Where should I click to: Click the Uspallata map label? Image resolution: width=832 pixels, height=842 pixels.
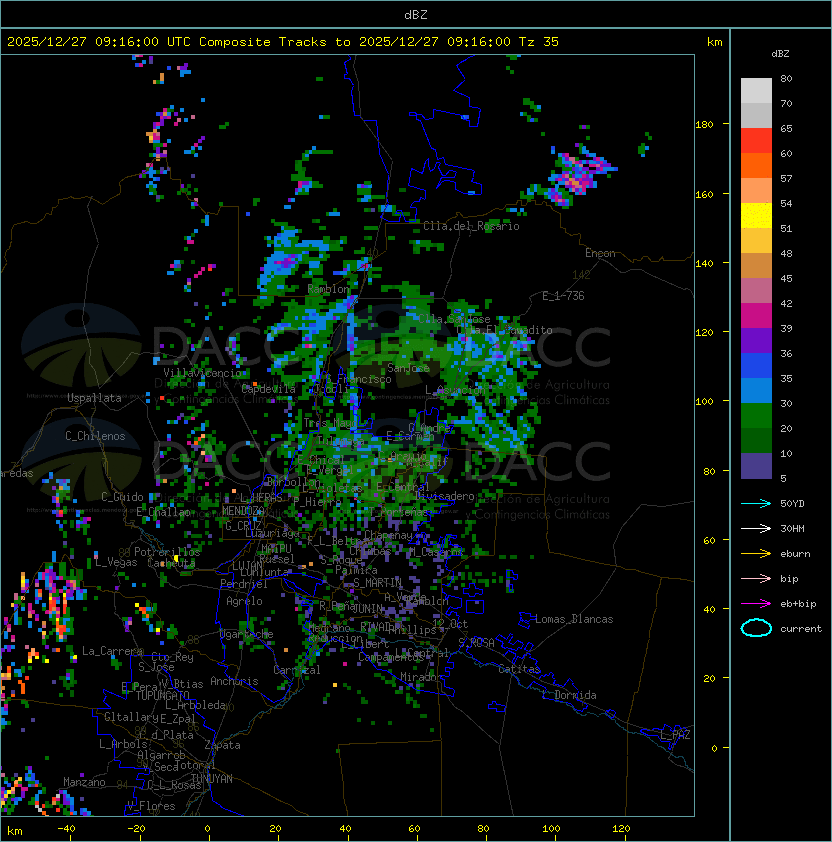(x=94, y=398)
